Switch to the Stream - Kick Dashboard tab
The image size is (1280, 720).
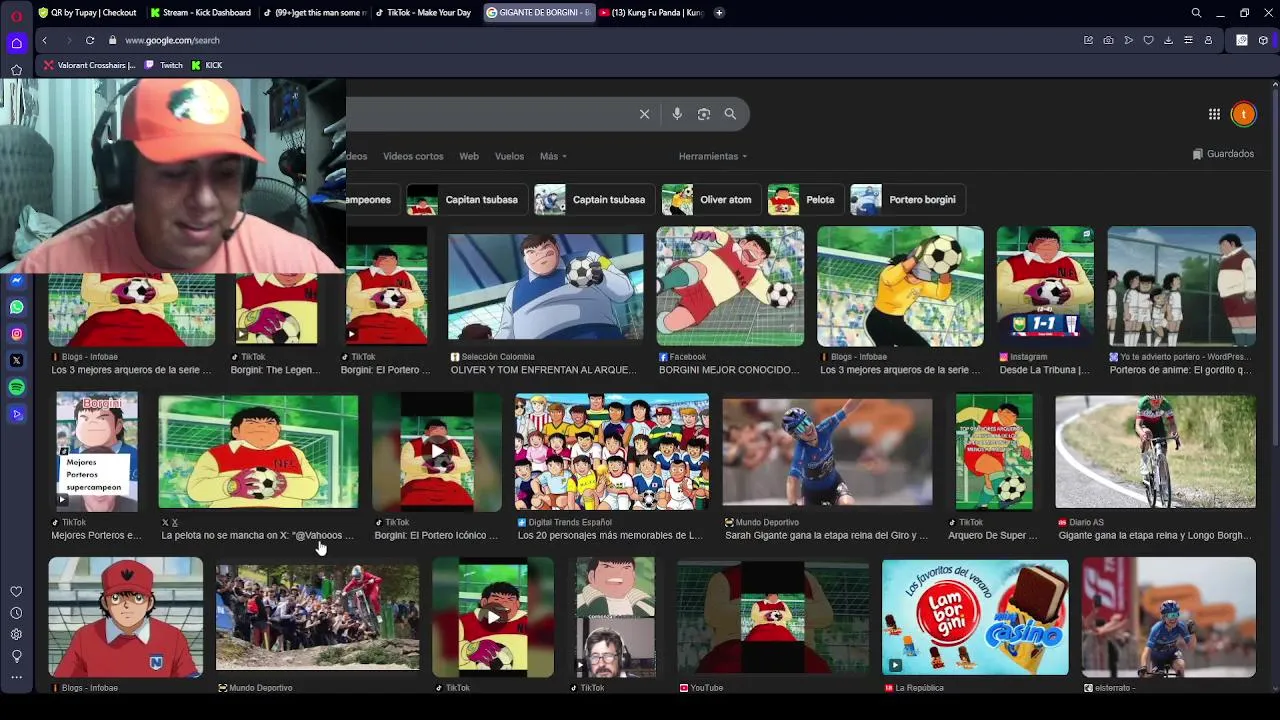(200, 13)
